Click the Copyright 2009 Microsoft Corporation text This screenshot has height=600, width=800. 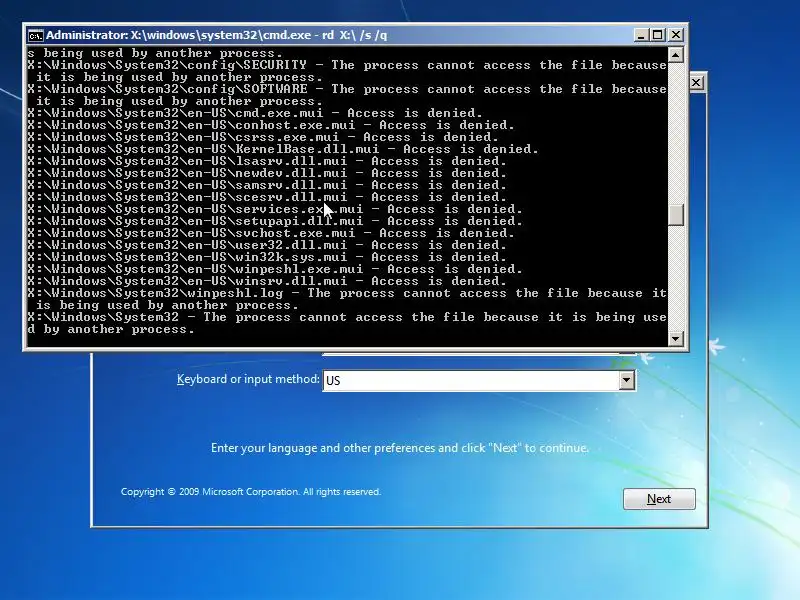[x=251, y=492]
